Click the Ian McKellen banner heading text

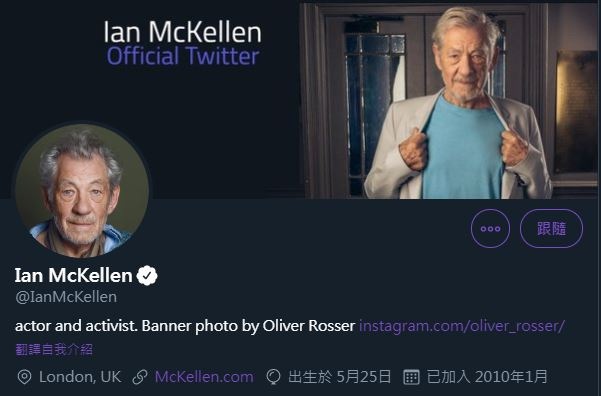point(183,32)
